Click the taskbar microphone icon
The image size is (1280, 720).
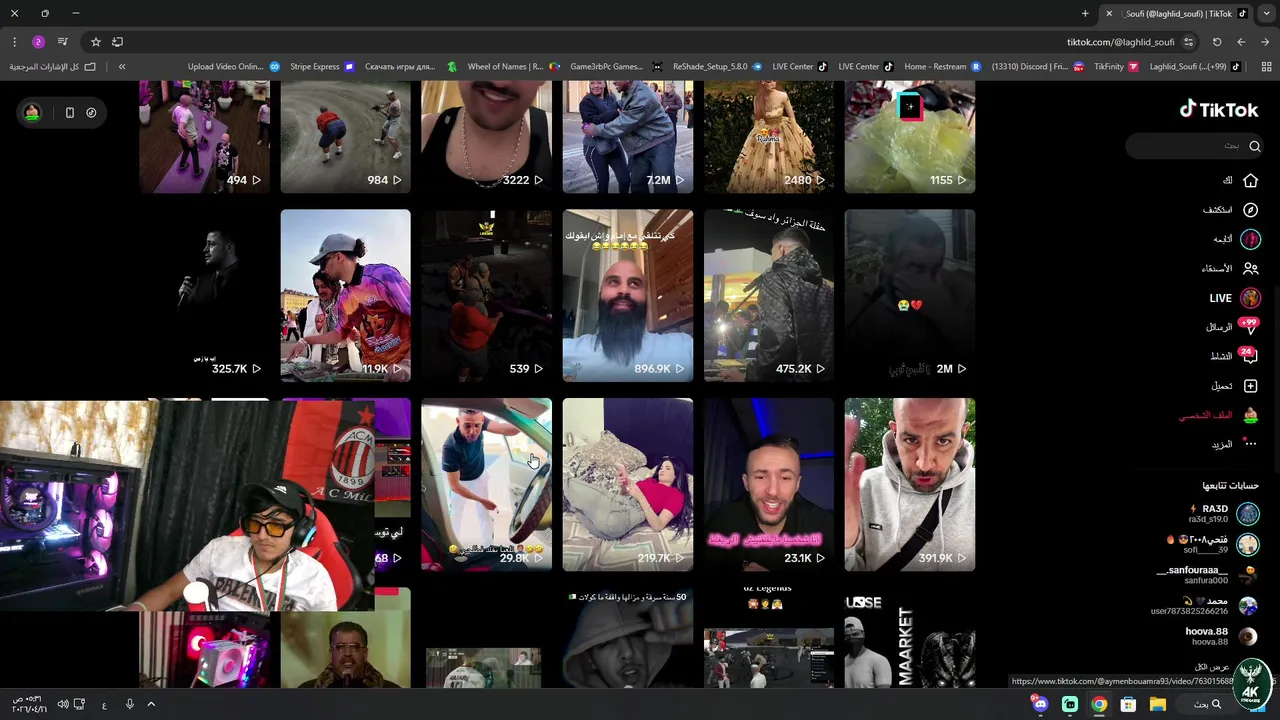pyautogui.click(x=129, y=704)
